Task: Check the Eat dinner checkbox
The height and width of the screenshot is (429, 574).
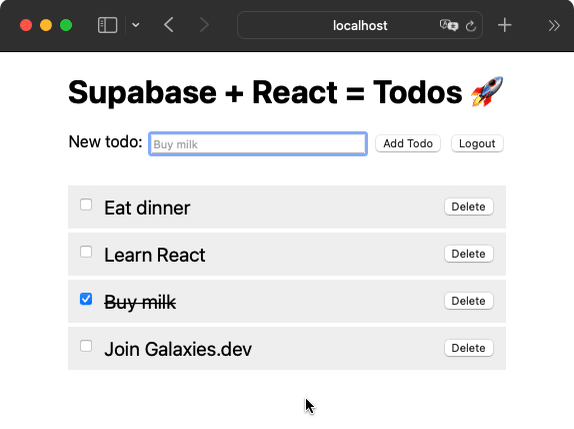Action: click(x=86, y=205)
